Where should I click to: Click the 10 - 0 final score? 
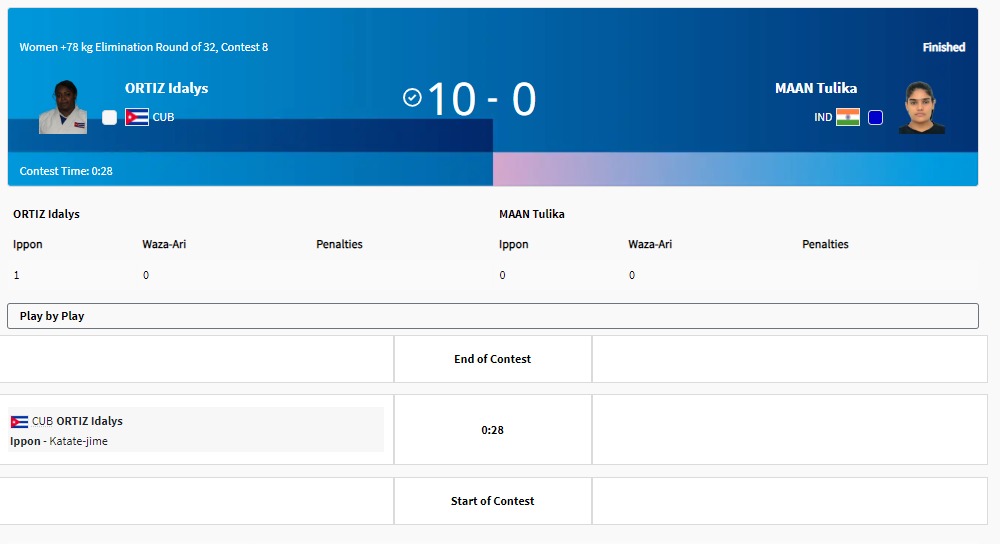click(481, 99)
